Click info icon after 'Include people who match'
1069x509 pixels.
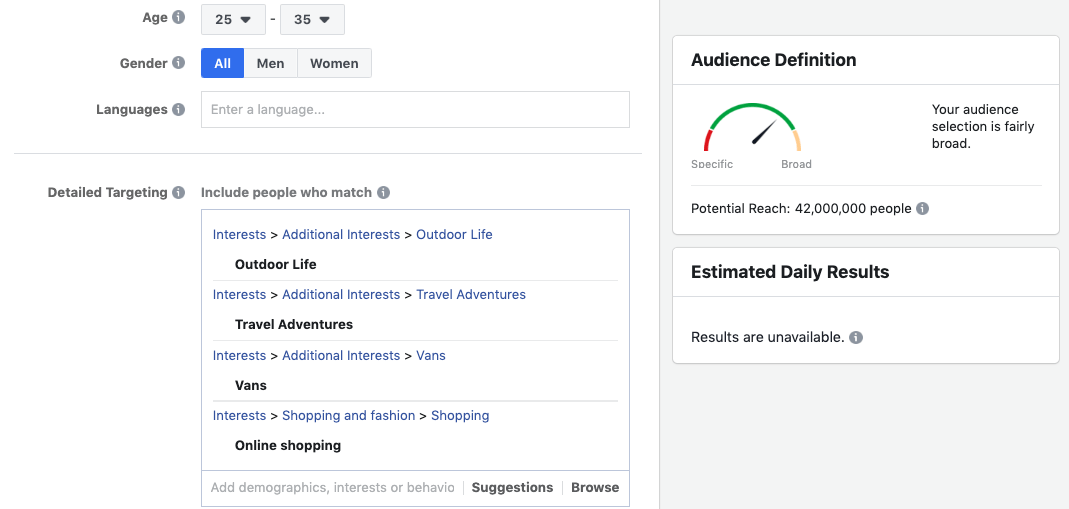[383, 192]
